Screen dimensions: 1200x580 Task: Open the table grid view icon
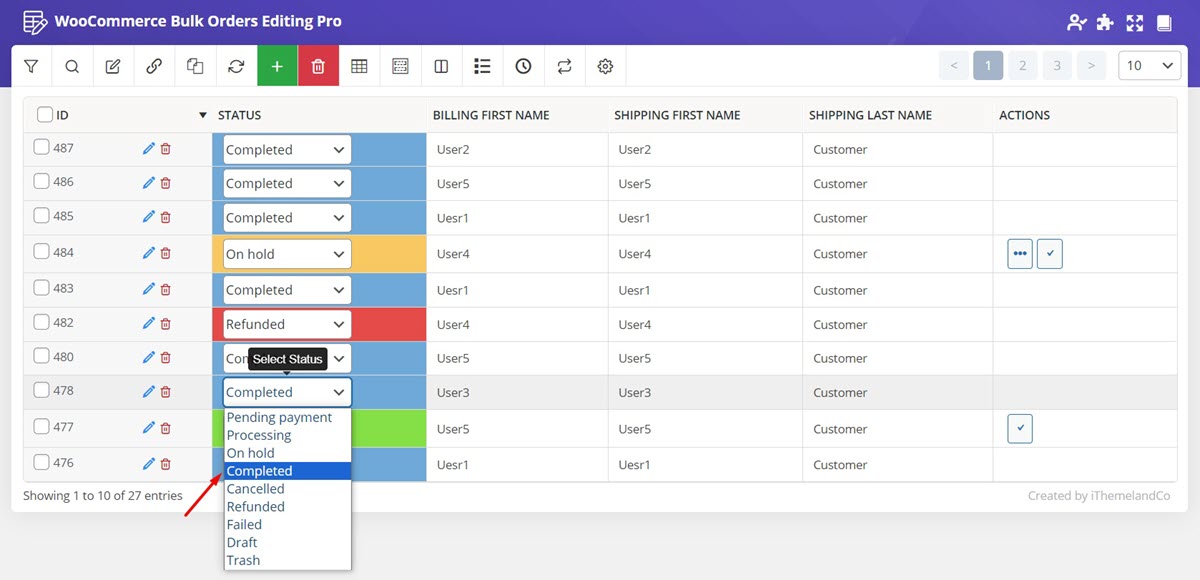coord(359,66)
